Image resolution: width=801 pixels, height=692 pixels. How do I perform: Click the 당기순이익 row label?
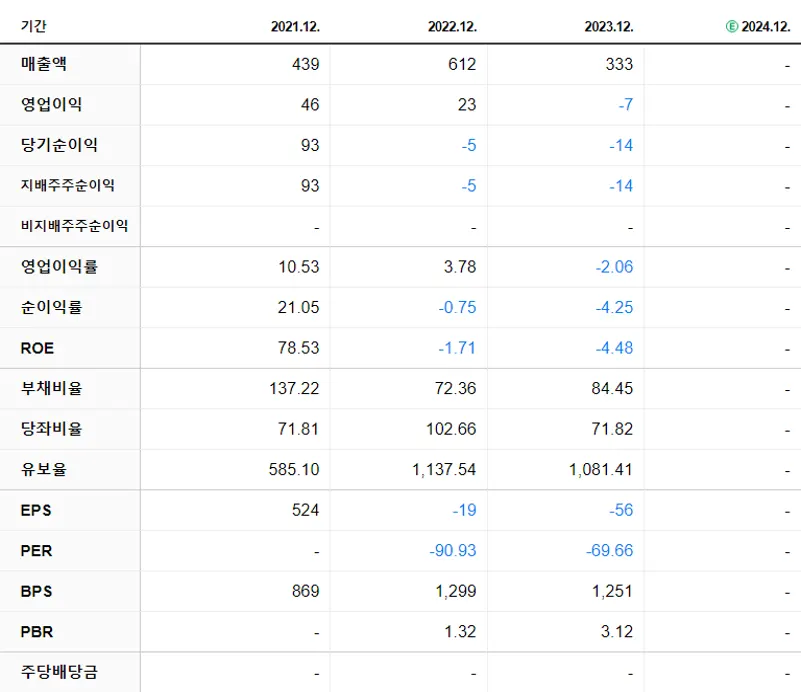[53, 145]
